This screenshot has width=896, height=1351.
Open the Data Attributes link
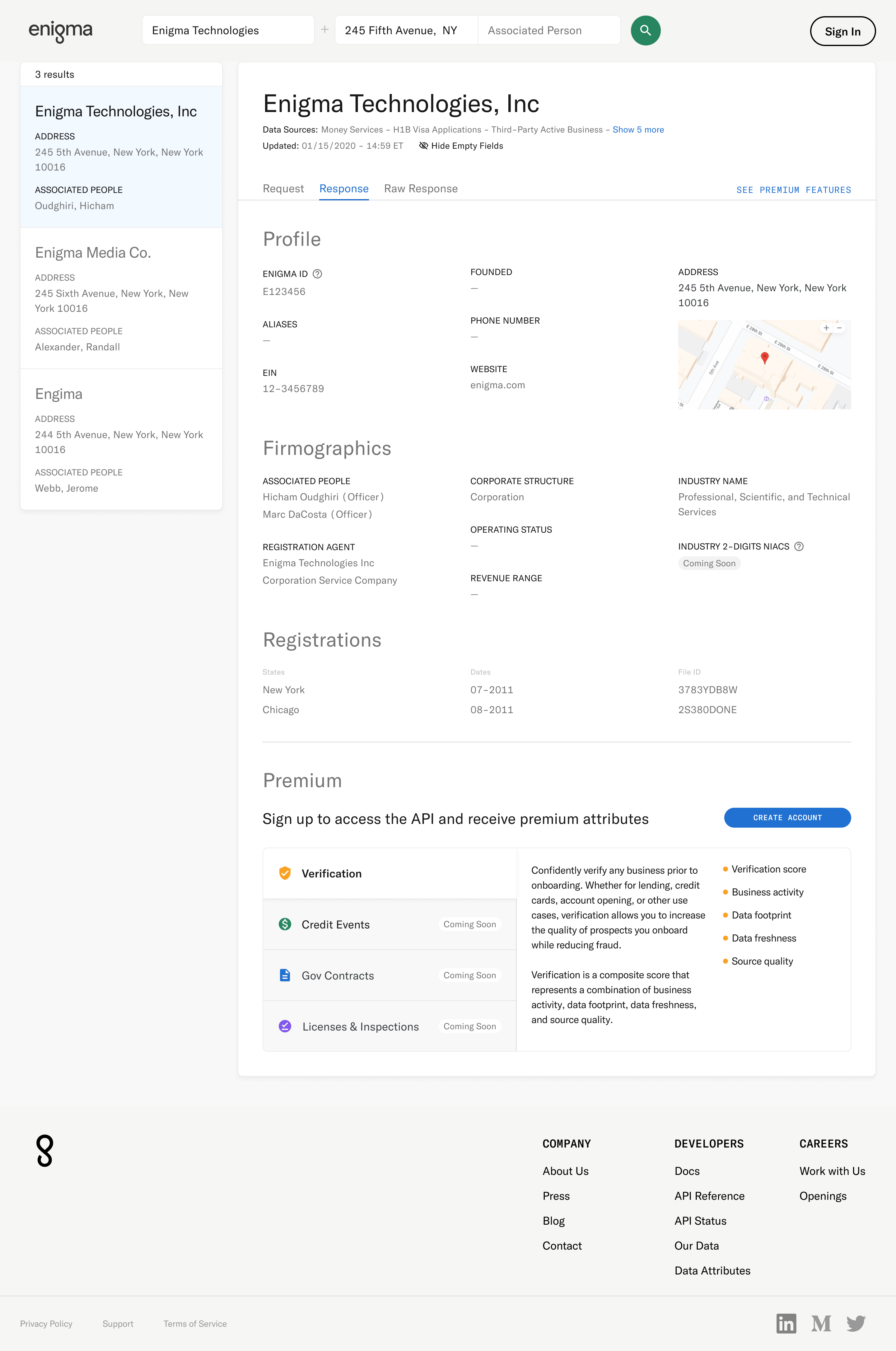712,1270
